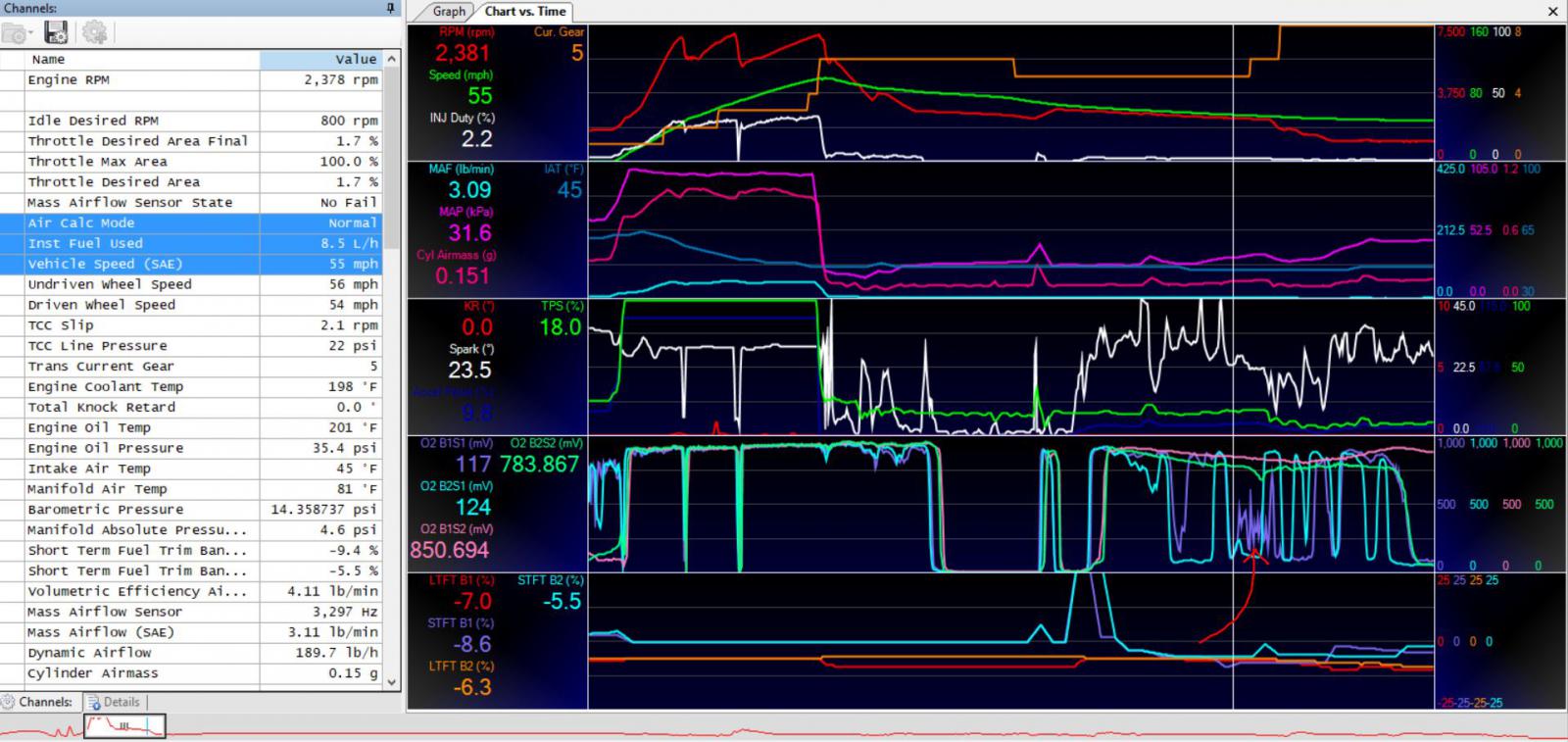
Task: Select the Dynamic Airflow row
Action: tap(191, 653)
